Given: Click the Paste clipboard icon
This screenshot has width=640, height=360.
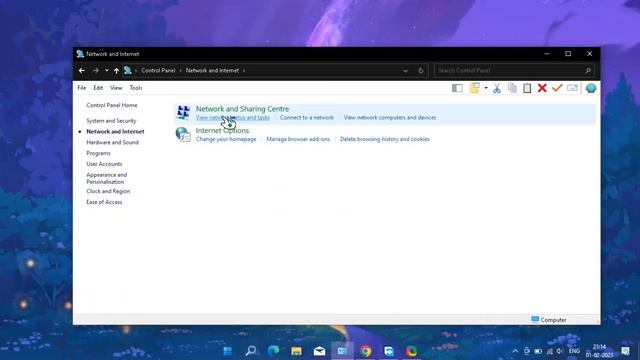Looking at the screenshot, I should (527, 88).
